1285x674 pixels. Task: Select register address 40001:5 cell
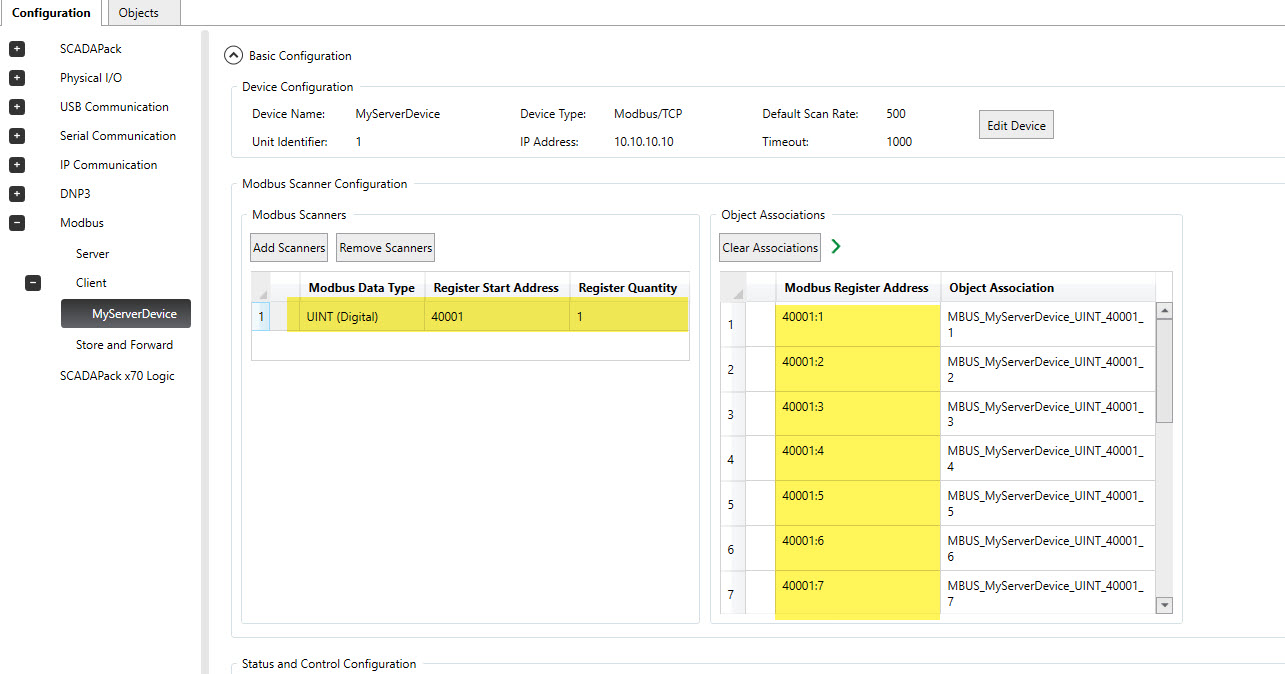tap(857, 504)
